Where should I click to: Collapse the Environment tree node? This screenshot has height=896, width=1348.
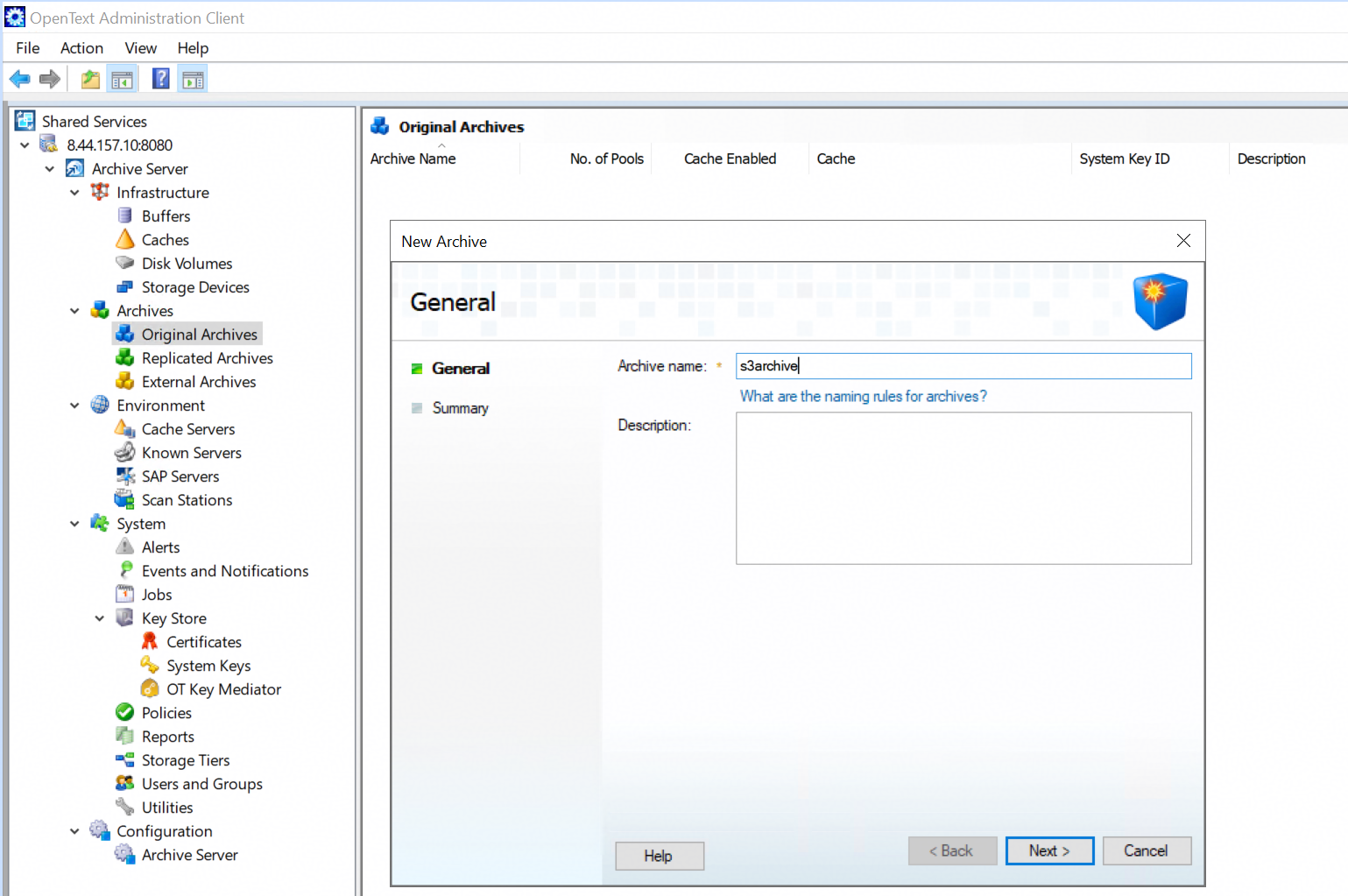(74, 405)
